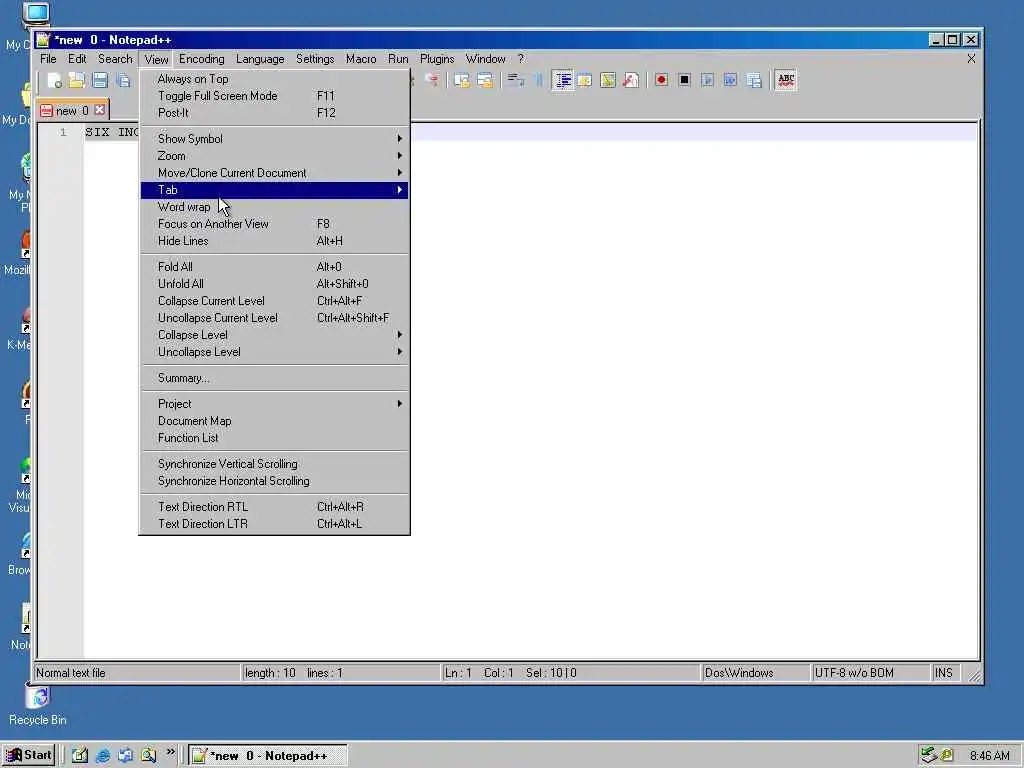Toggle Show All Characters toolbar icon
This screenshot has height=768, width=1024.
539,80
